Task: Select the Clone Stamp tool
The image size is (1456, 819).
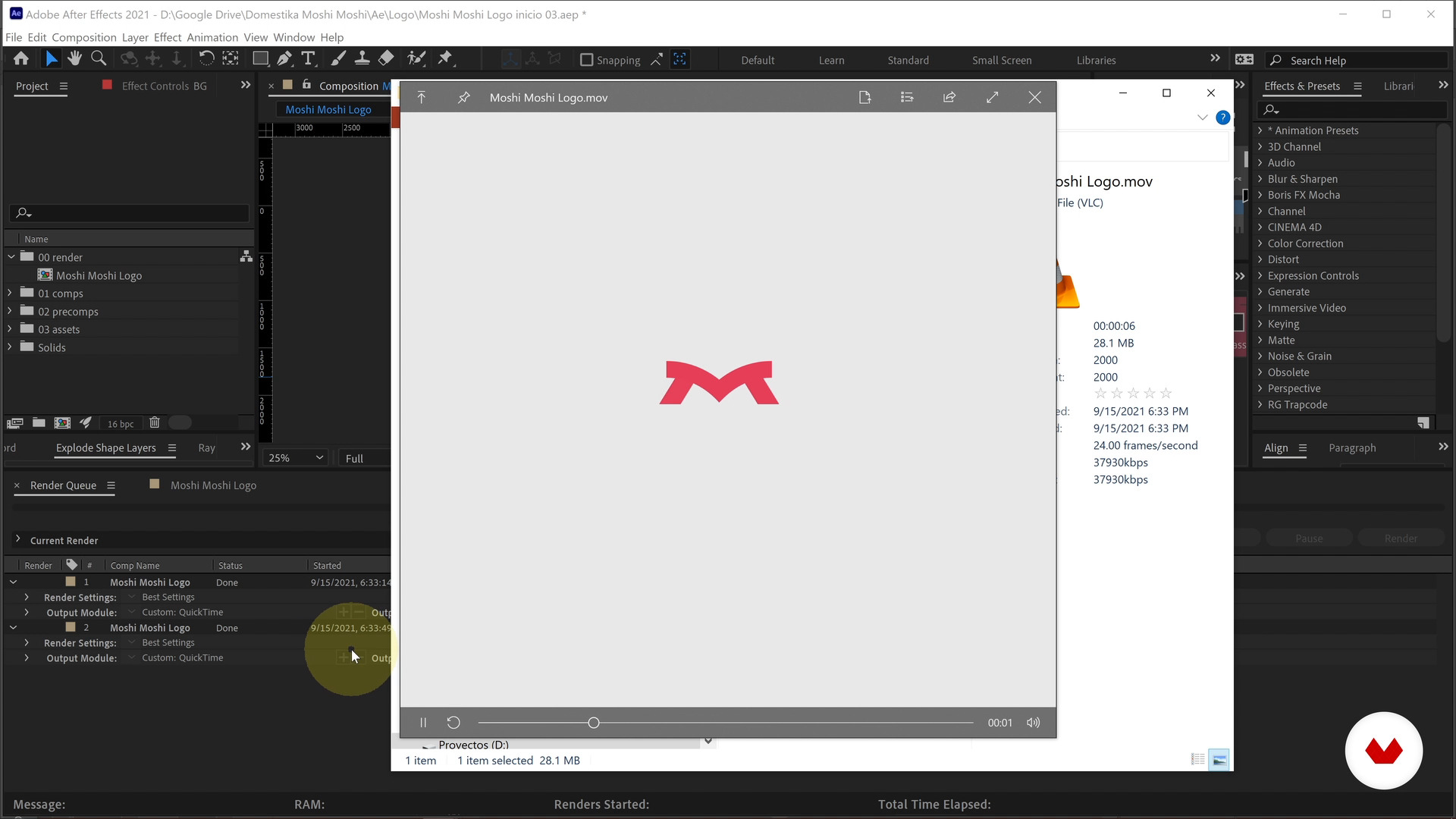Action: (362, 58)
